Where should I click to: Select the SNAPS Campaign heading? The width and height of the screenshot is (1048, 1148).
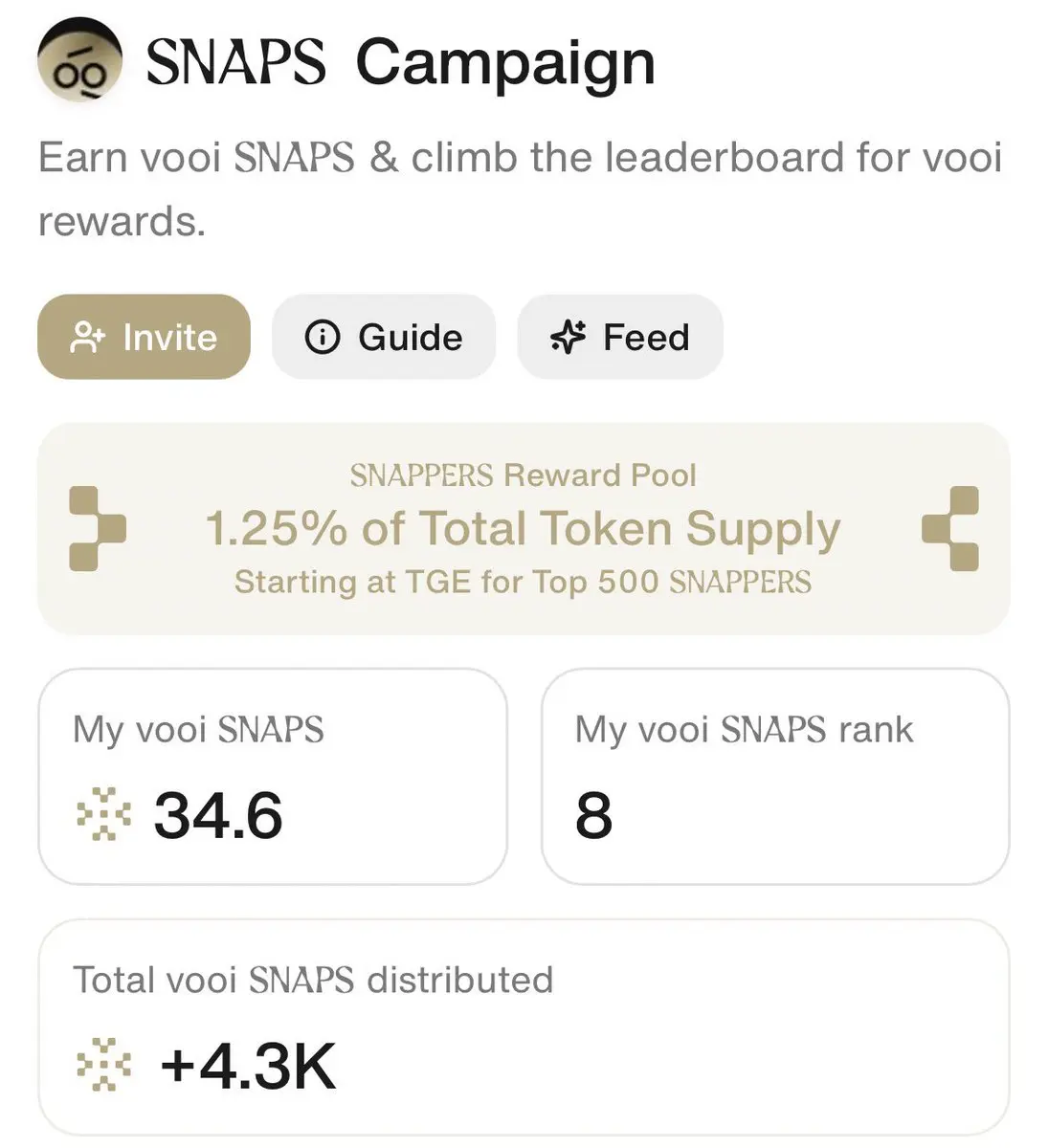(x=400, y=63)
